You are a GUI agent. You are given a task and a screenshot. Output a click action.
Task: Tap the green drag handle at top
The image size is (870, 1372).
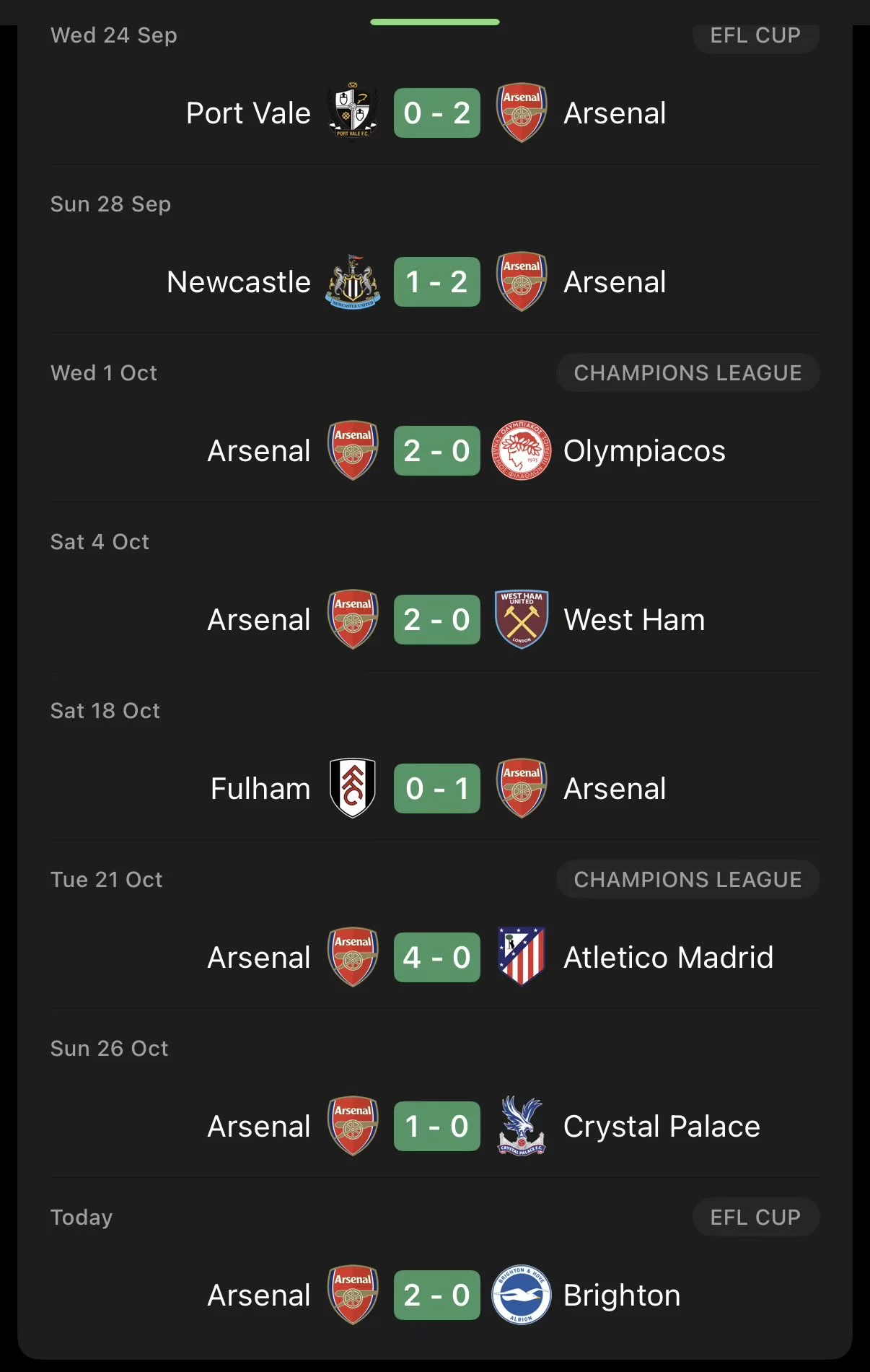tap(435, 22)
